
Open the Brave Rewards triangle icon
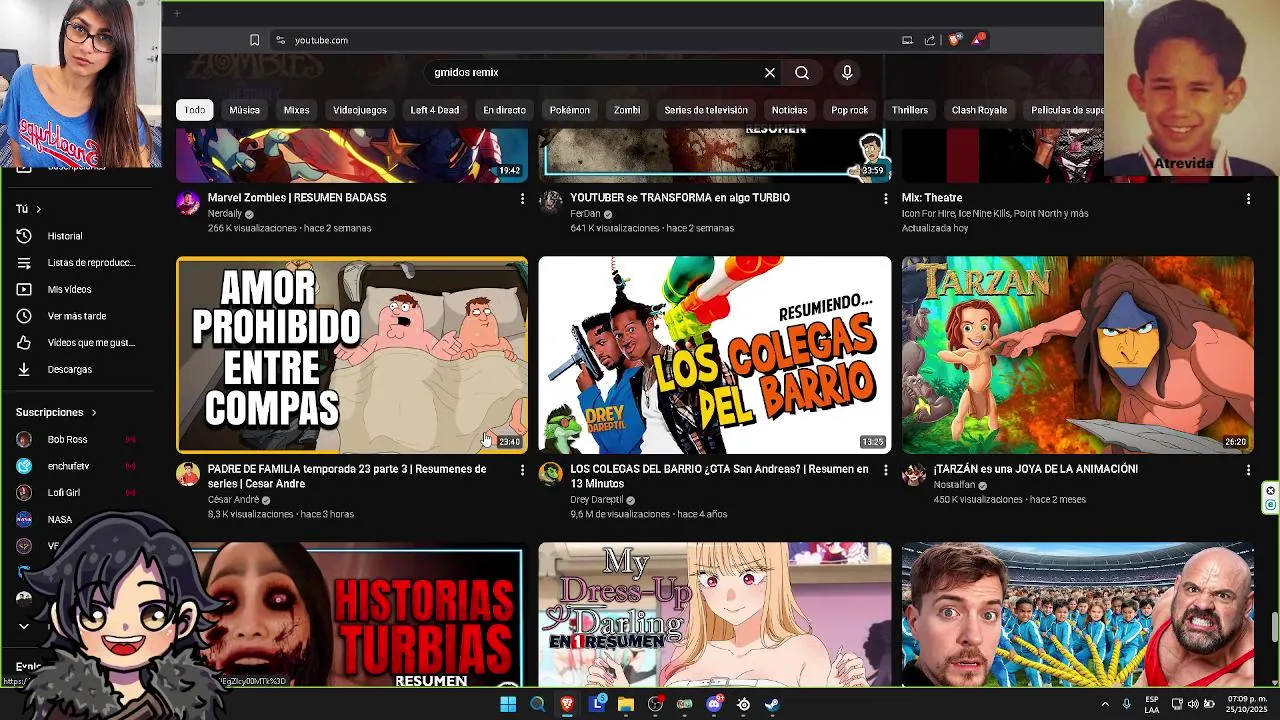[978, 40]
